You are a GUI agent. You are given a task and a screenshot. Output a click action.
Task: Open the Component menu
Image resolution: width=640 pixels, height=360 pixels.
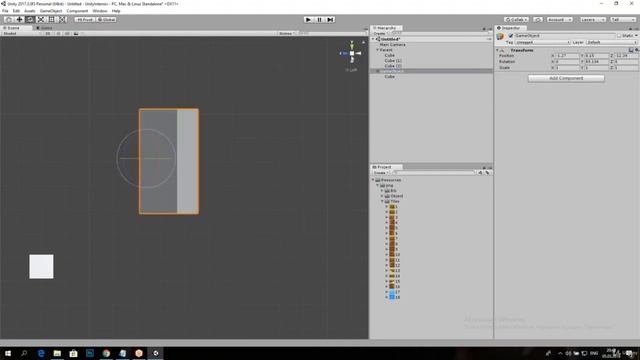(77, 11)
